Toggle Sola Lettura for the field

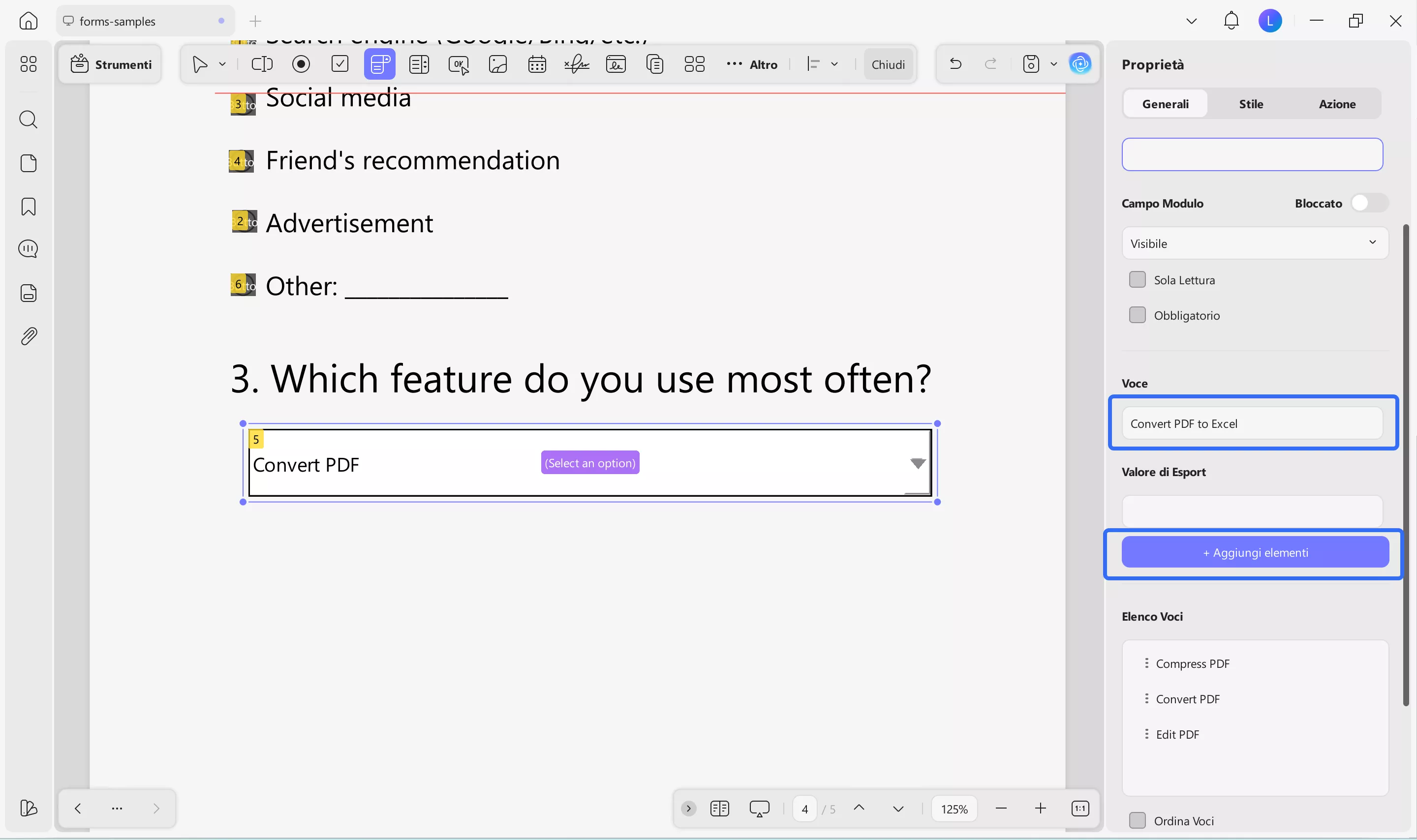1137,279
